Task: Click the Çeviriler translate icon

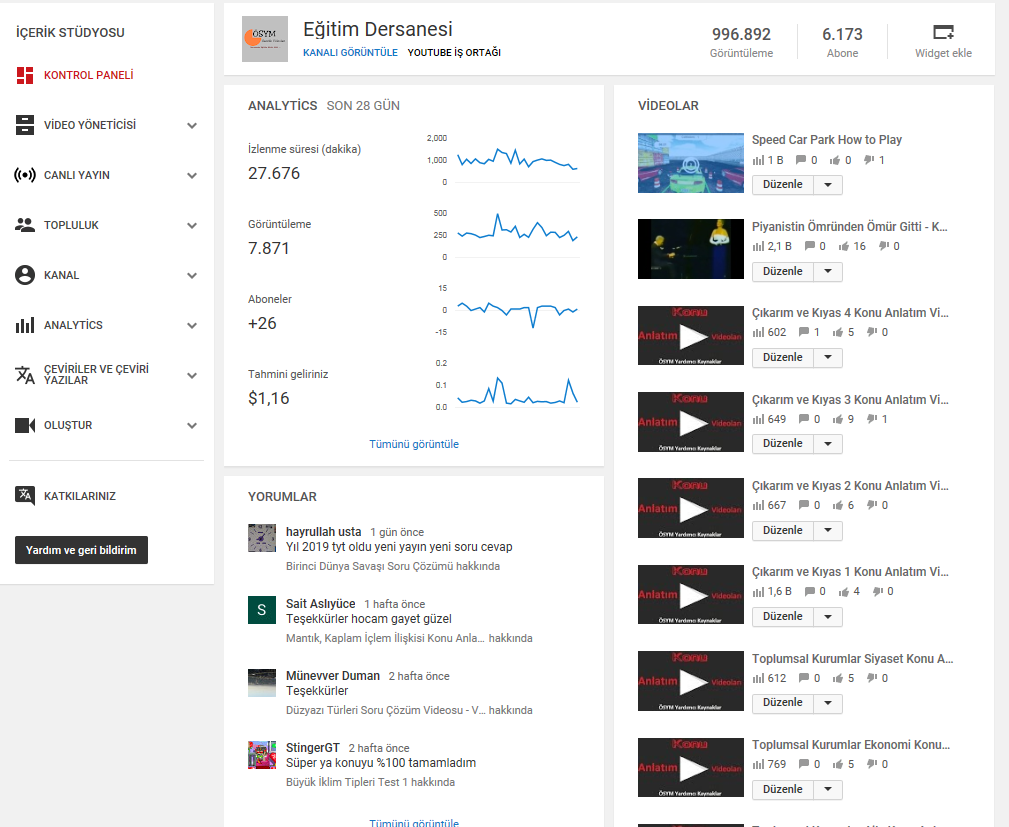Action: click(24, 375)
